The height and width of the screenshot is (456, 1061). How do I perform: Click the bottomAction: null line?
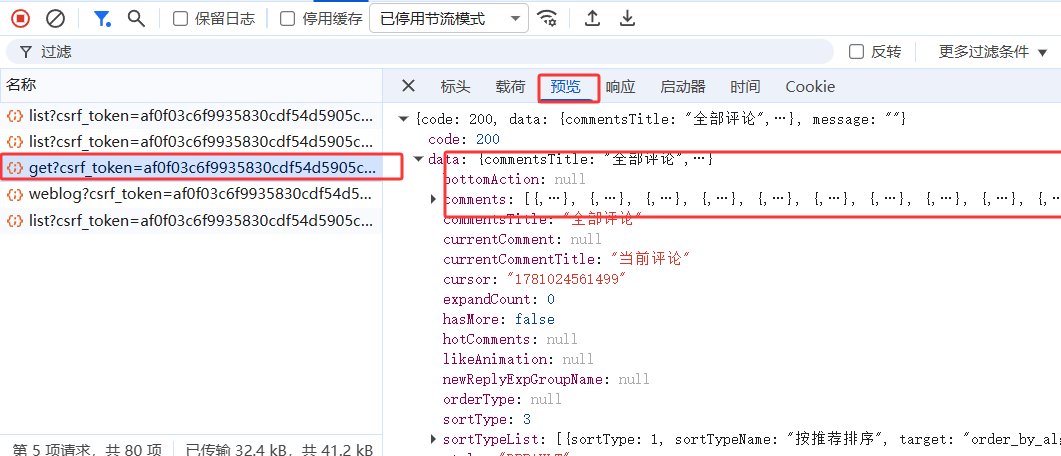514,179
